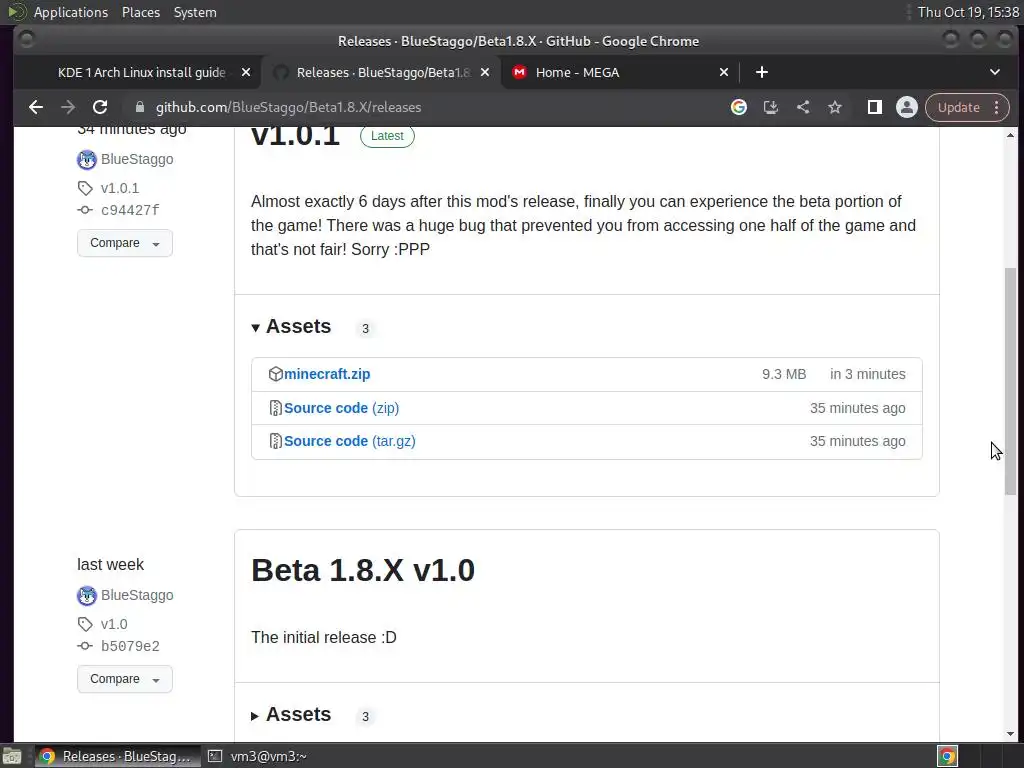Download Source code (tar.gz)
This screenshot has width=1024, height=768.
click(349, 441)
